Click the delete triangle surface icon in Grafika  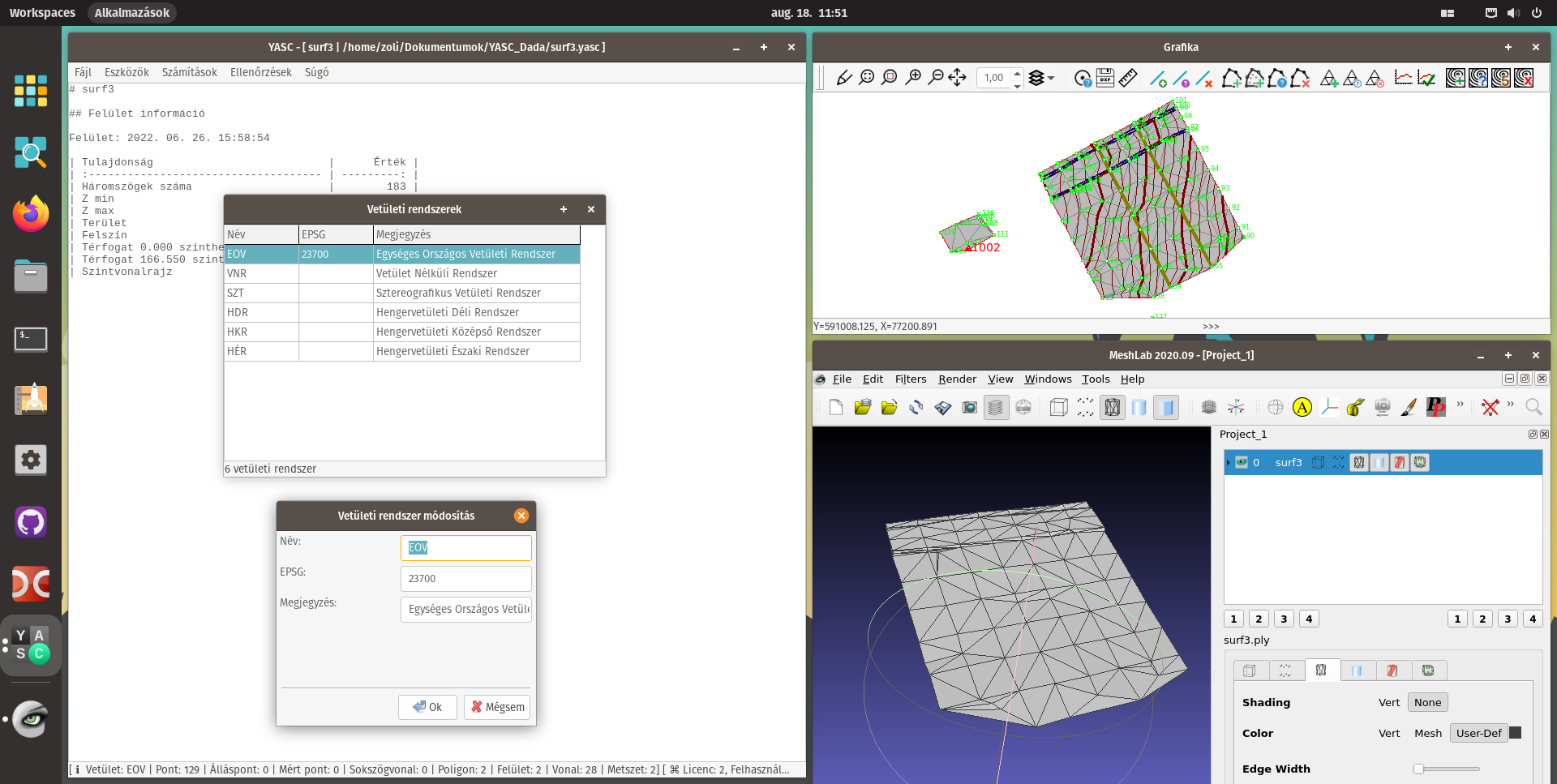tap(1375, 78)
